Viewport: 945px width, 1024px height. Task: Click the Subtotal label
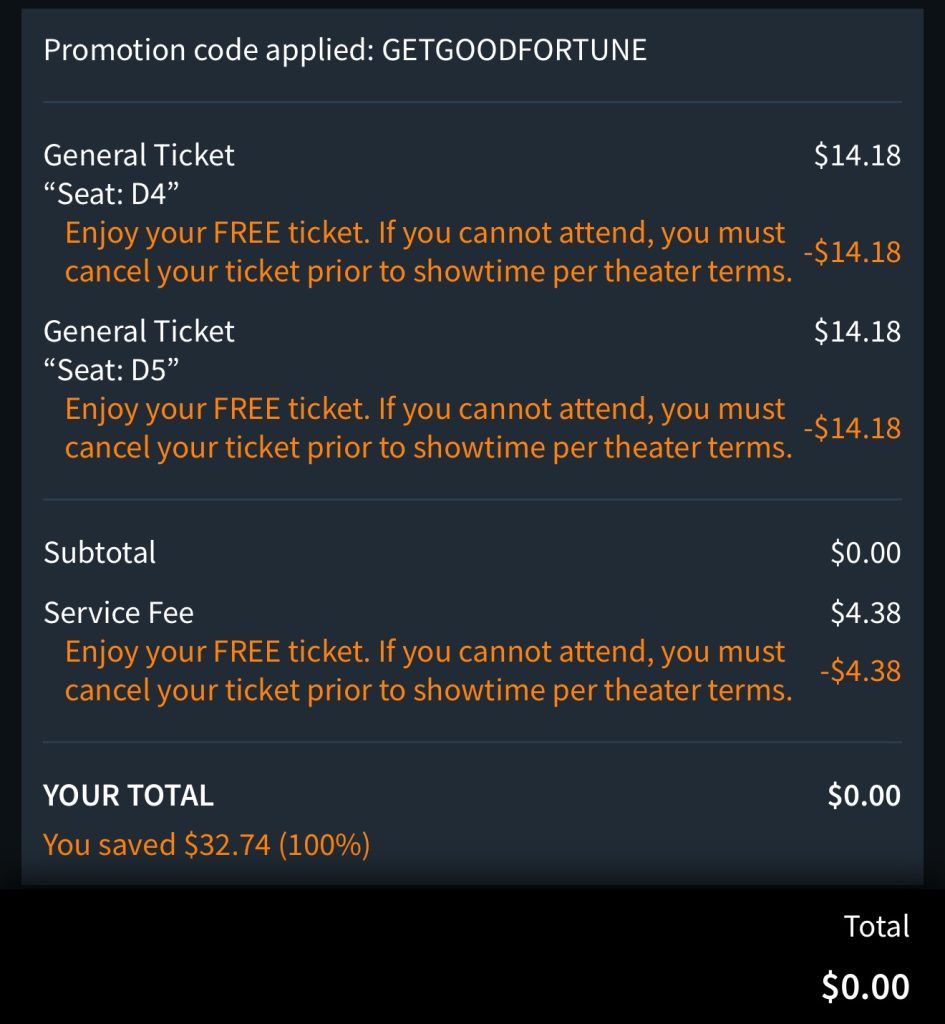point(100,553)
